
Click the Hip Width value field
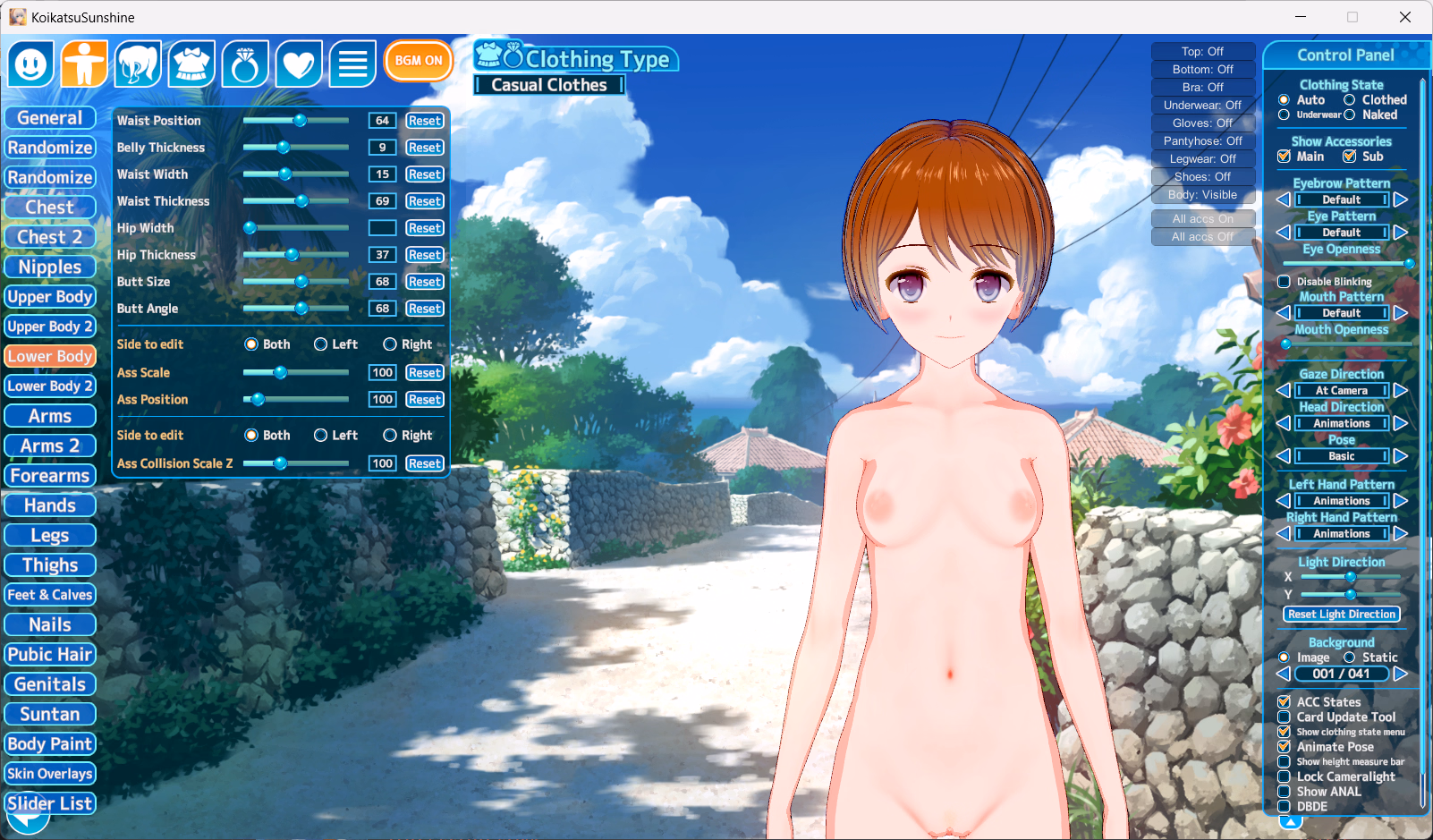click(x=382, y=228)
